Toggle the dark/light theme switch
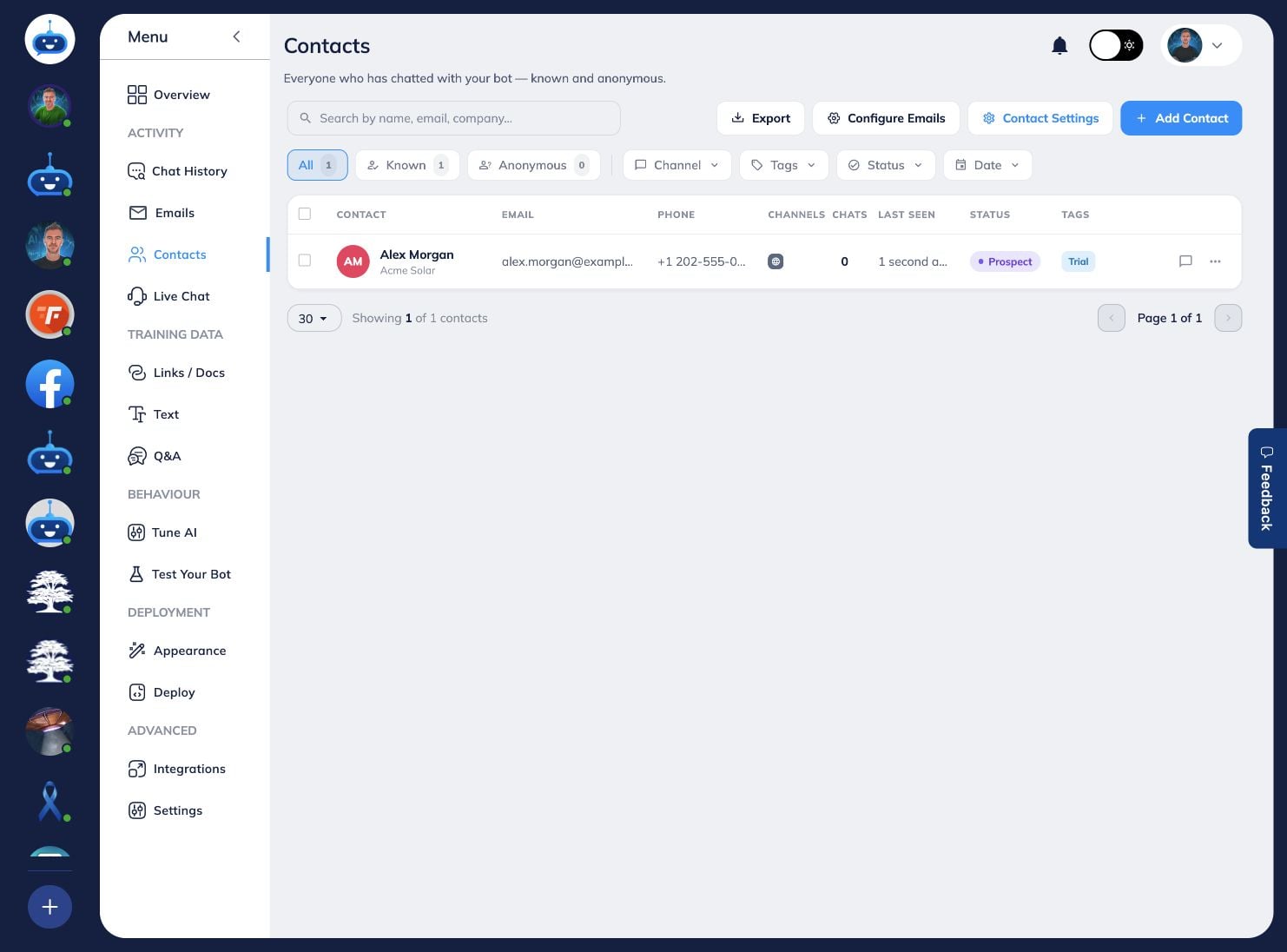This screenshot has height=952, width=1287. (1116, 45)
